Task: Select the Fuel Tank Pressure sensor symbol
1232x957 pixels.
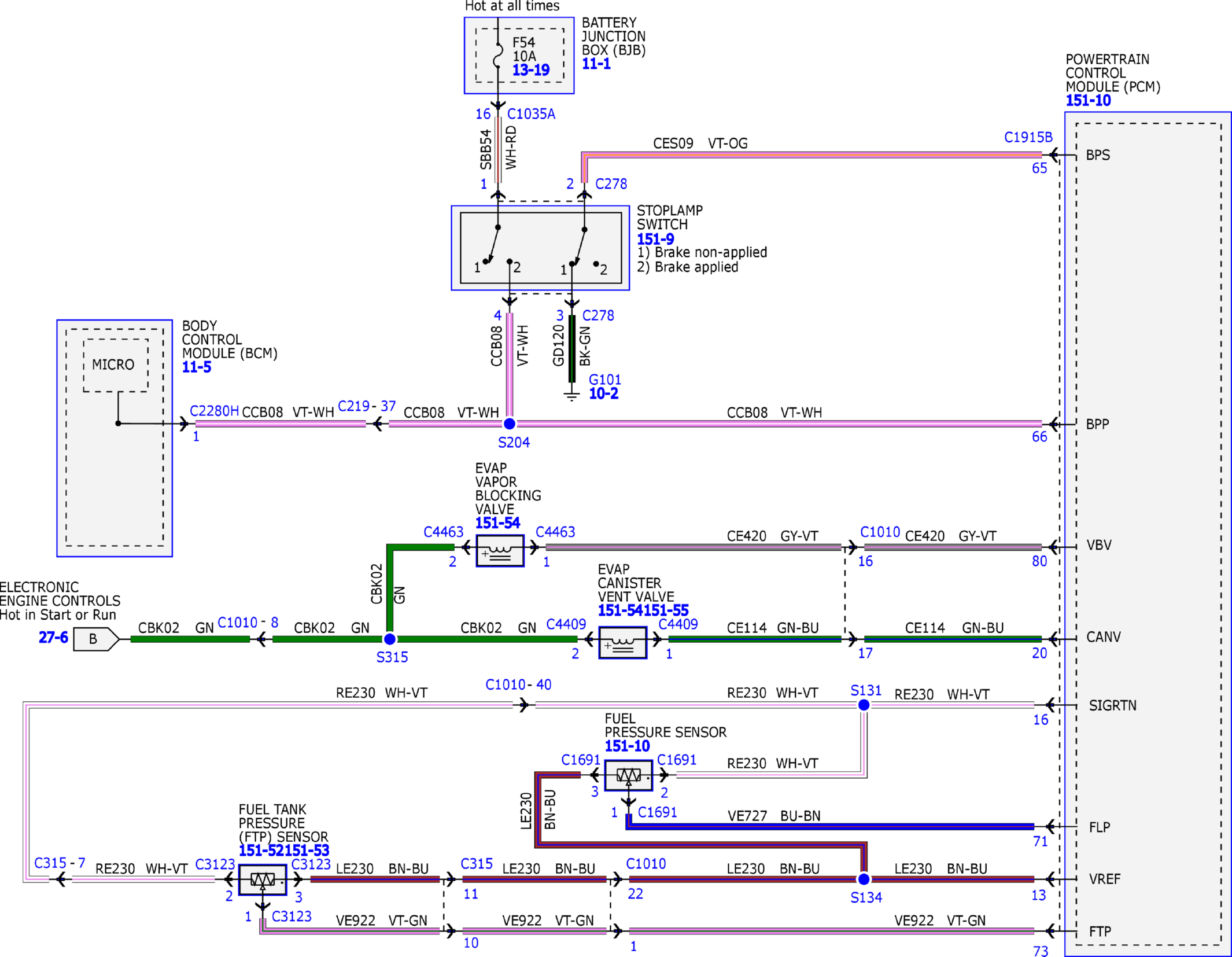Action: click(x=263, y=879)
